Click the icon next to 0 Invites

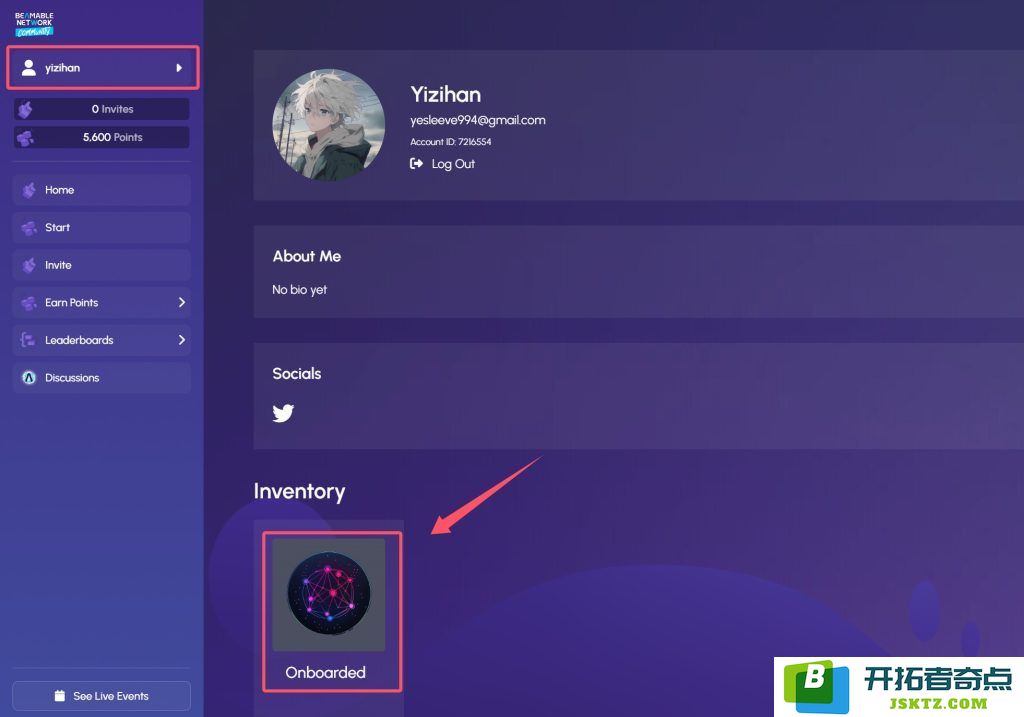[x=25, y=109]
